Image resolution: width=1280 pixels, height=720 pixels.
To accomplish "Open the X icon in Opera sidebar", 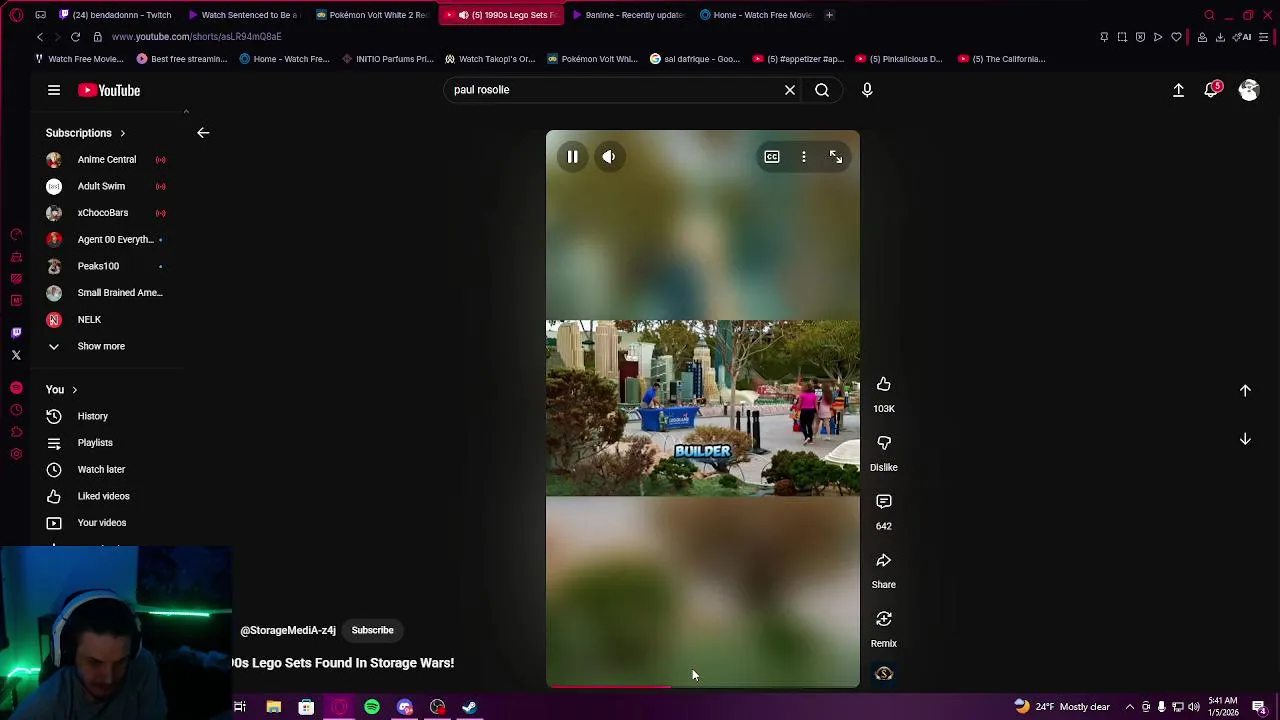I will (x=16, y=355).
